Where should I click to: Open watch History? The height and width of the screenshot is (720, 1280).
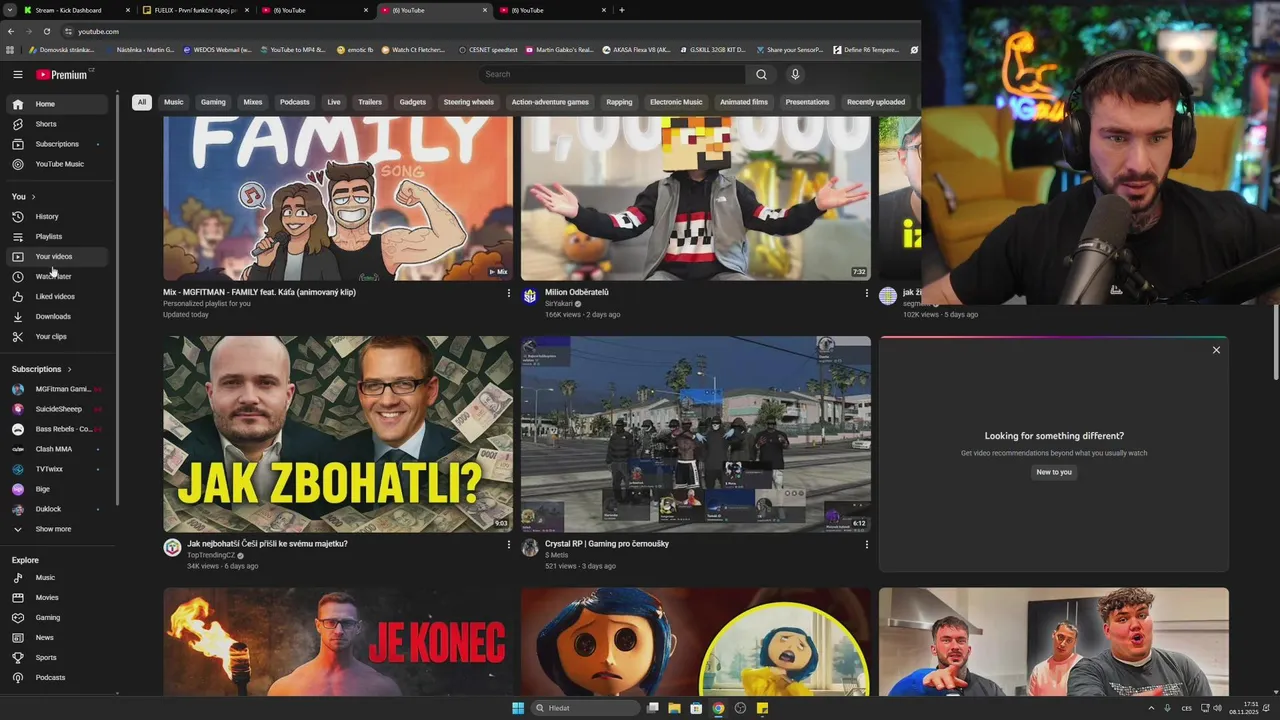click(x=57, y=216)
